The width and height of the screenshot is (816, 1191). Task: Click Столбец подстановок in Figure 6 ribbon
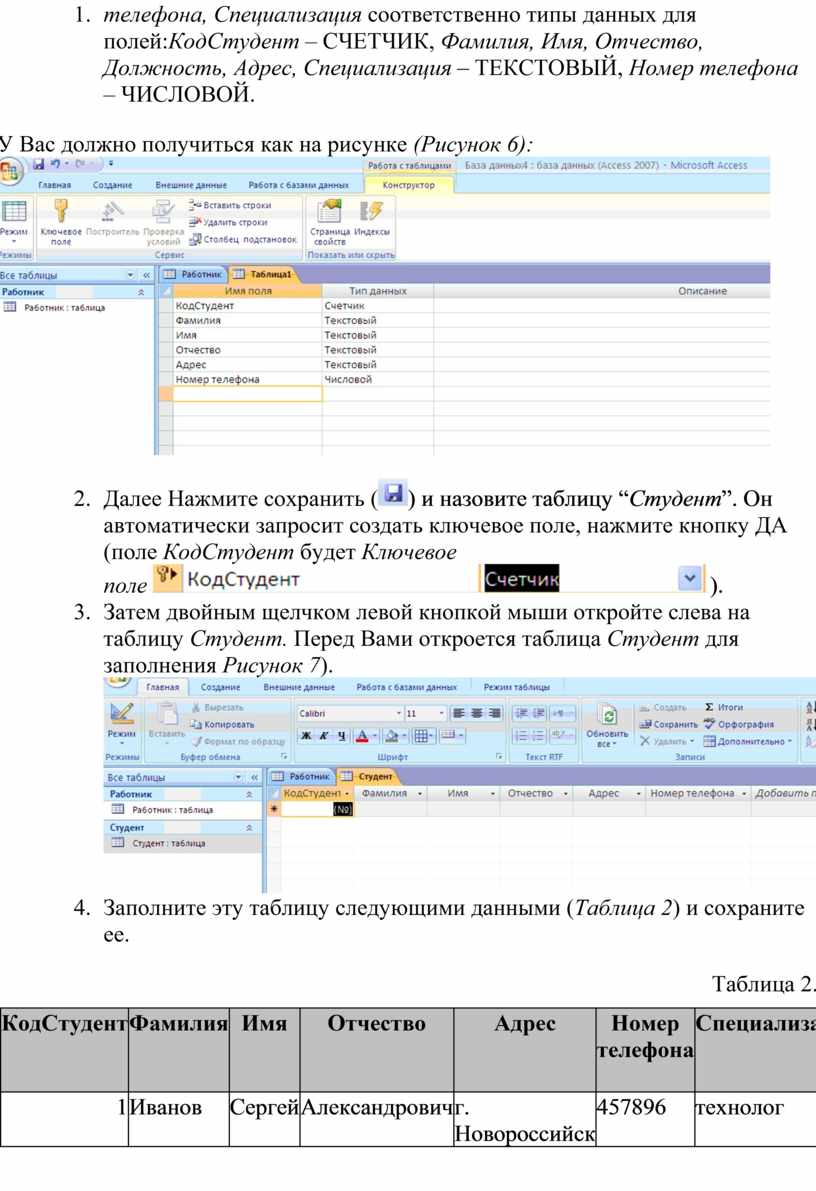243,239
